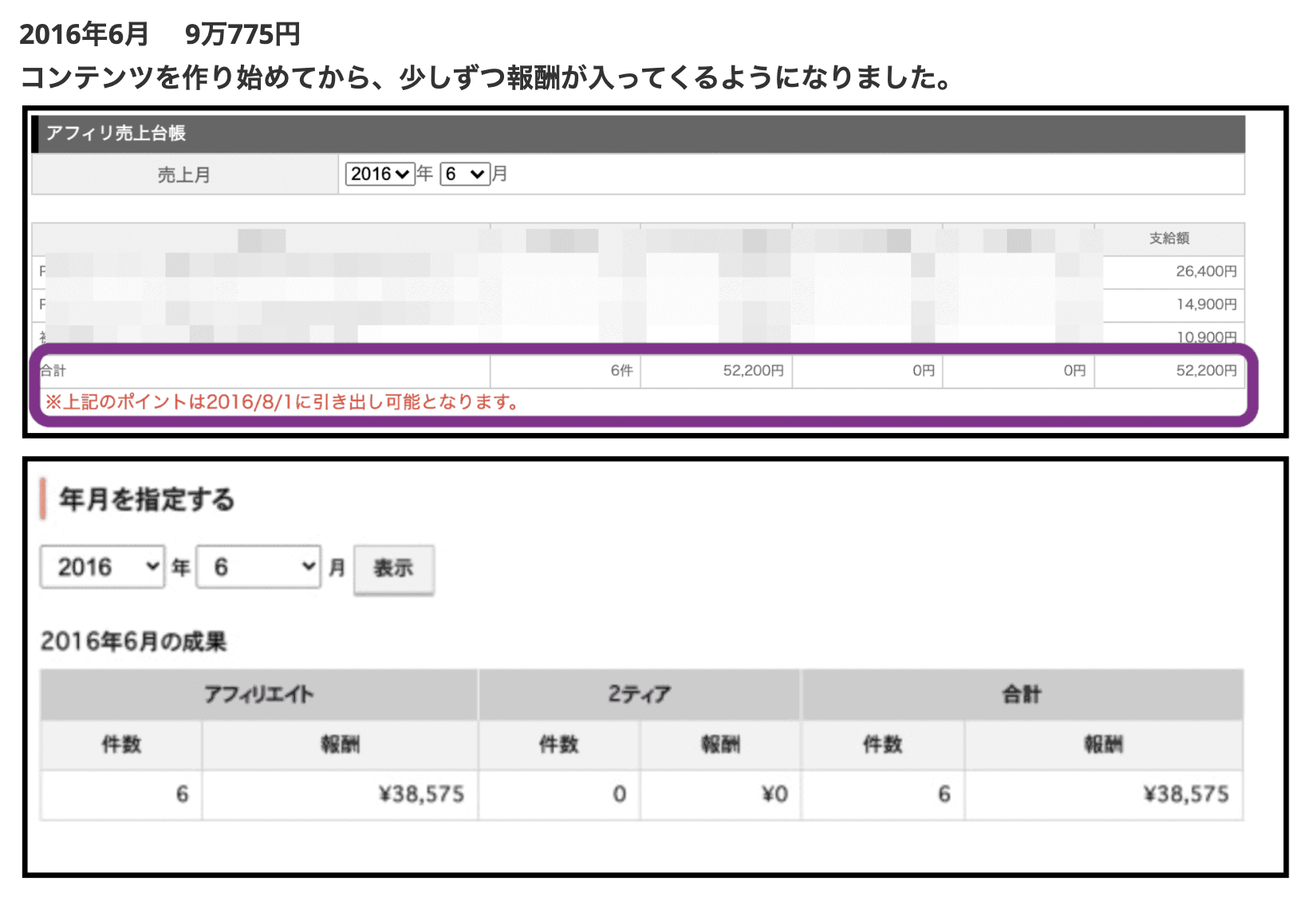The height and width of the screenshot is (898, 1316).
Task: Click the アフィリ売上台帳 header bar
Action: coord(638,133)
